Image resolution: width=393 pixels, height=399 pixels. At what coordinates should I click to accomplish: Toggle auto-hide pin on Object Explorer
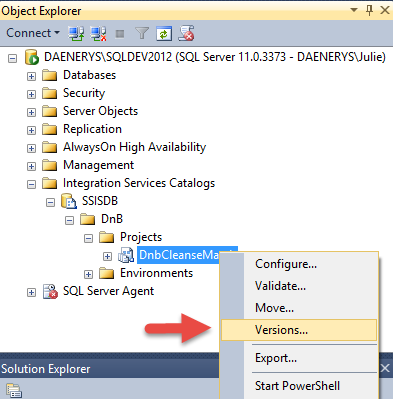click(369, 10)
